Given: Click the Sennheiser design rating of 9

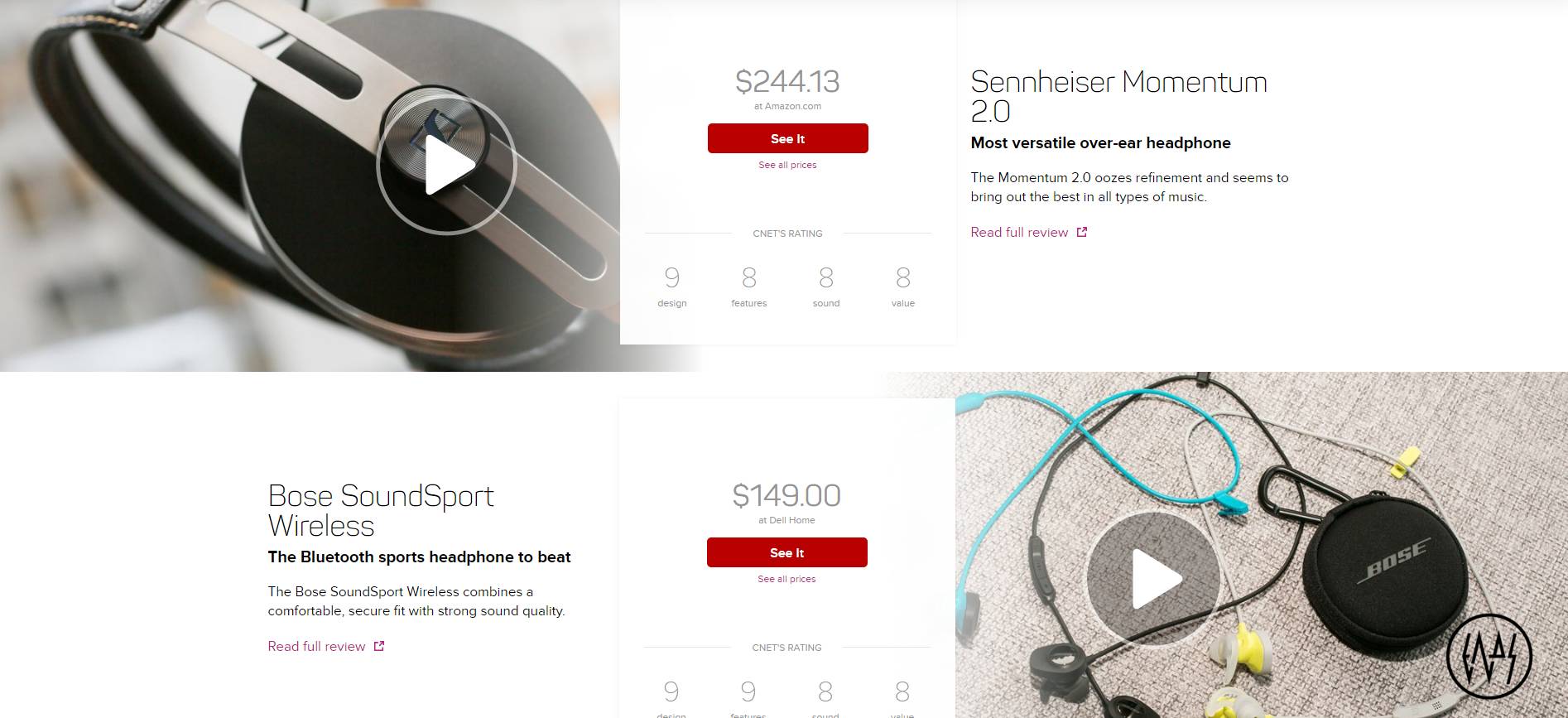Looking at the screenshot, I should [x=672, y=277].
